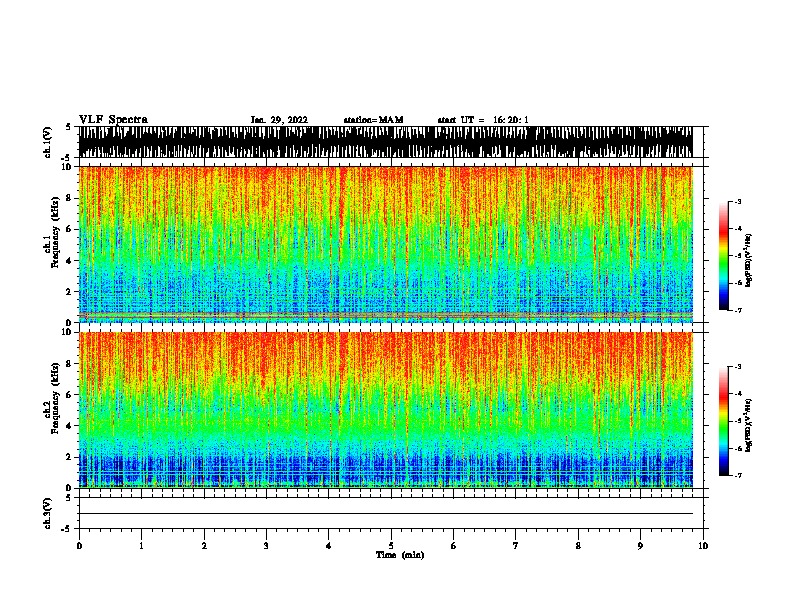Click the "station=MAM" header label
792x612 pixels.
coord(373,120)
